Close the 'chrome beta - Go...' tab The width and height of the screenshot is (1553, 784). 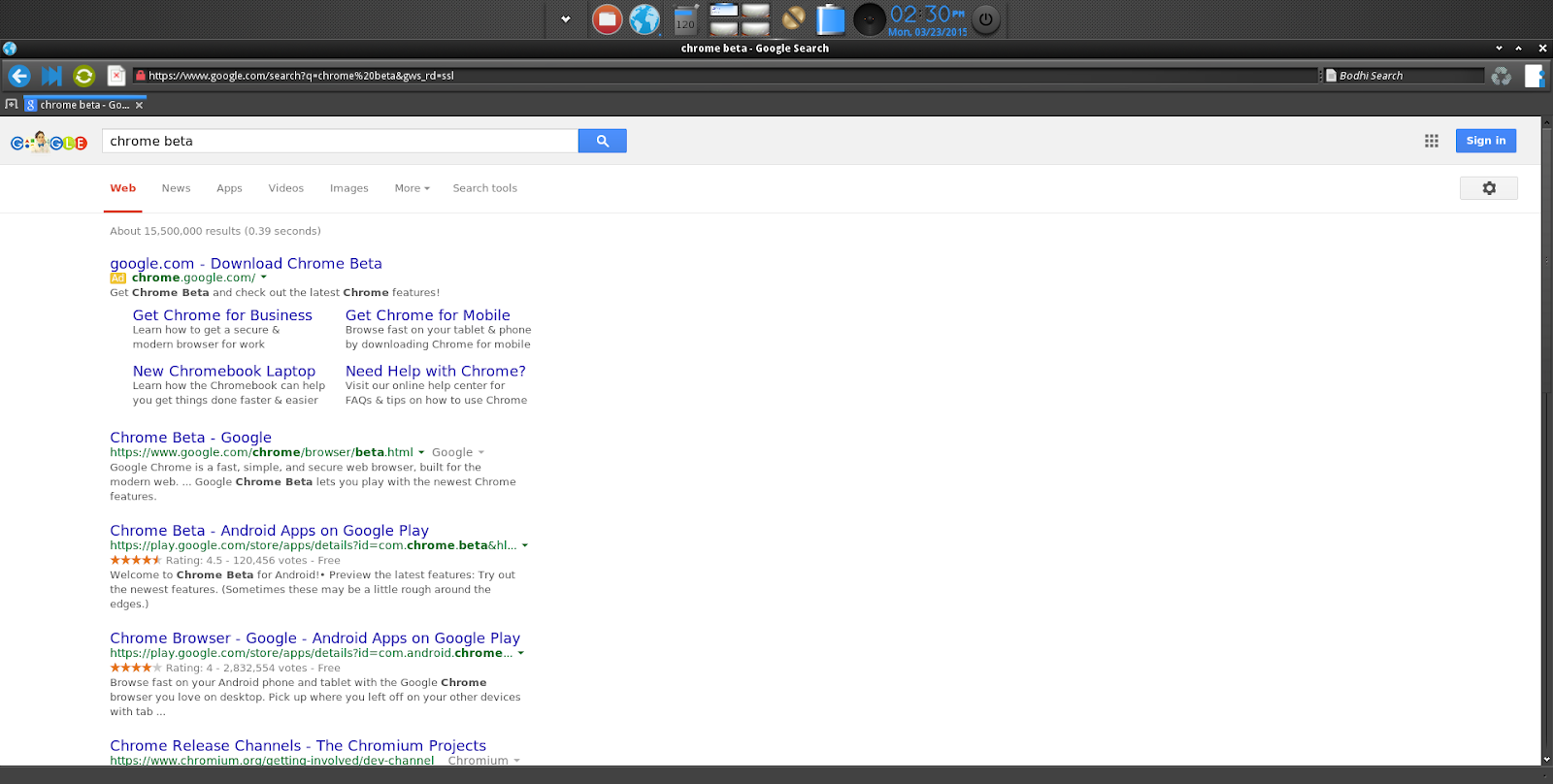pos(139,105)
